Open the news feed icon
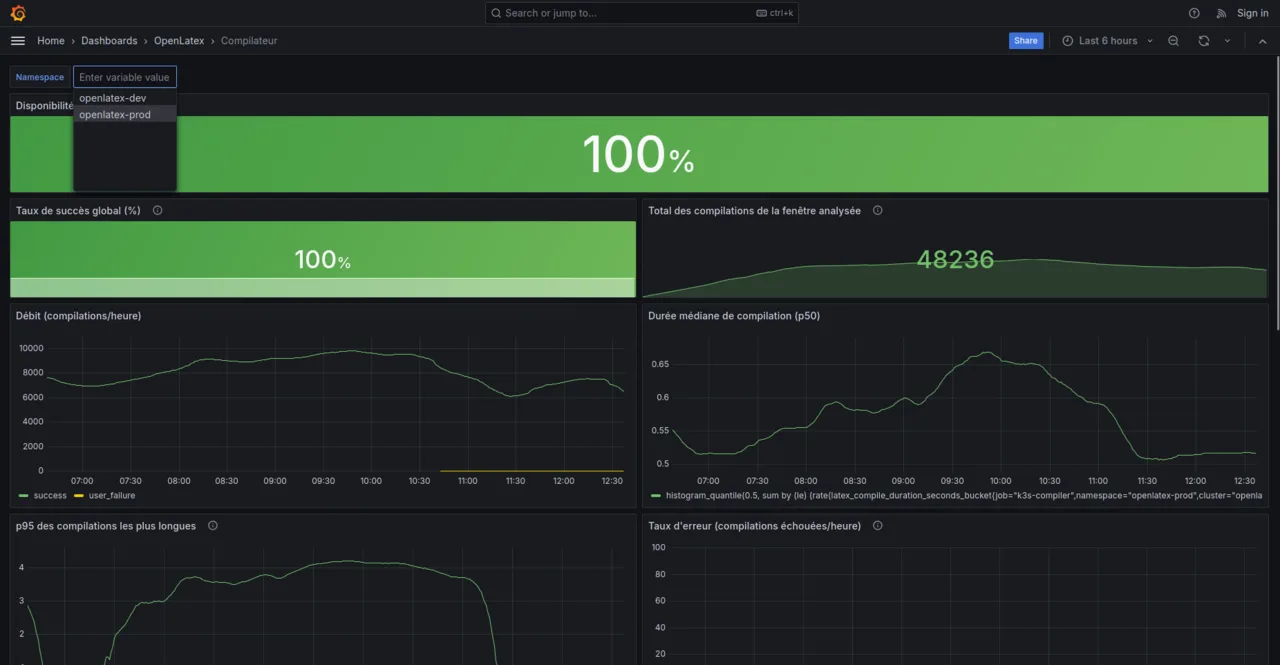This screenshot has height=665, width=1280. [x=1221, y=13]
